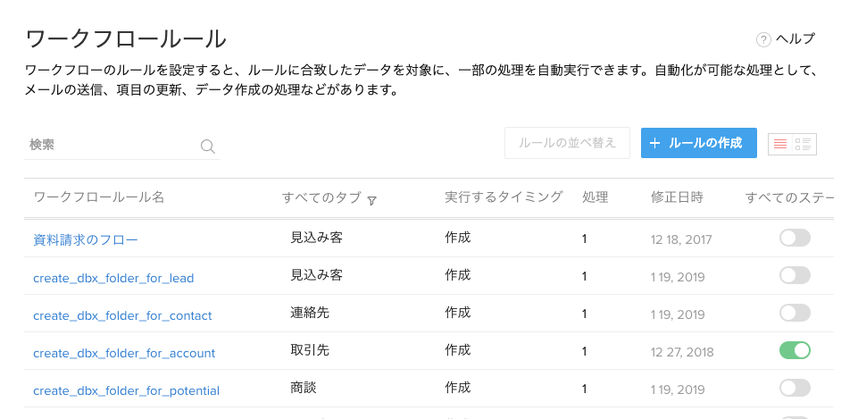Click the ヘルプ help link
The image size is (858, 419).
point(795,40)
